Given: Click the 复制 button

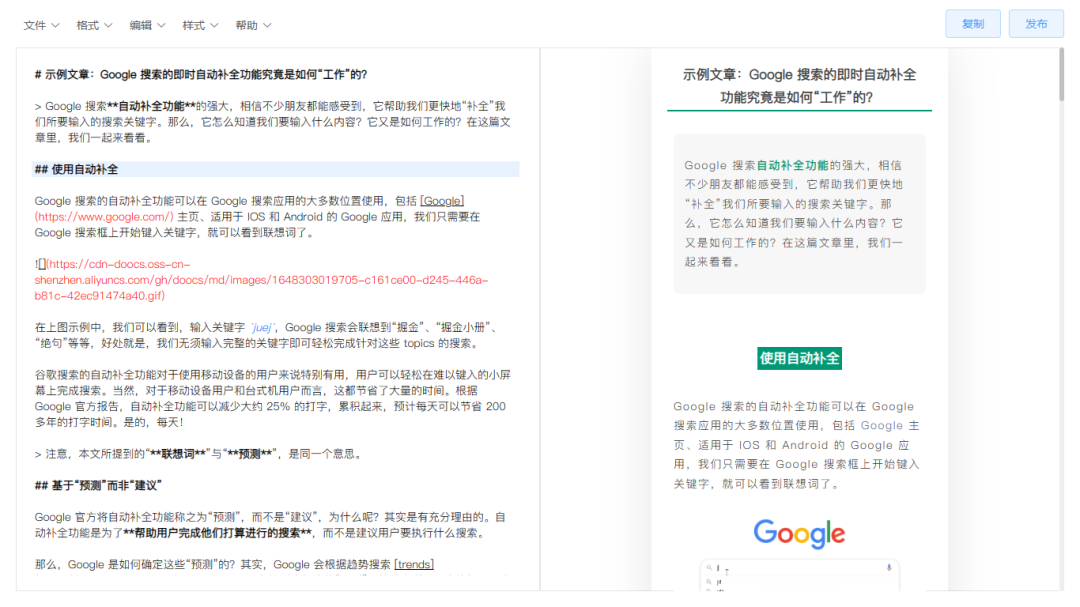Looking at the screenshot, I should point(973,24).
